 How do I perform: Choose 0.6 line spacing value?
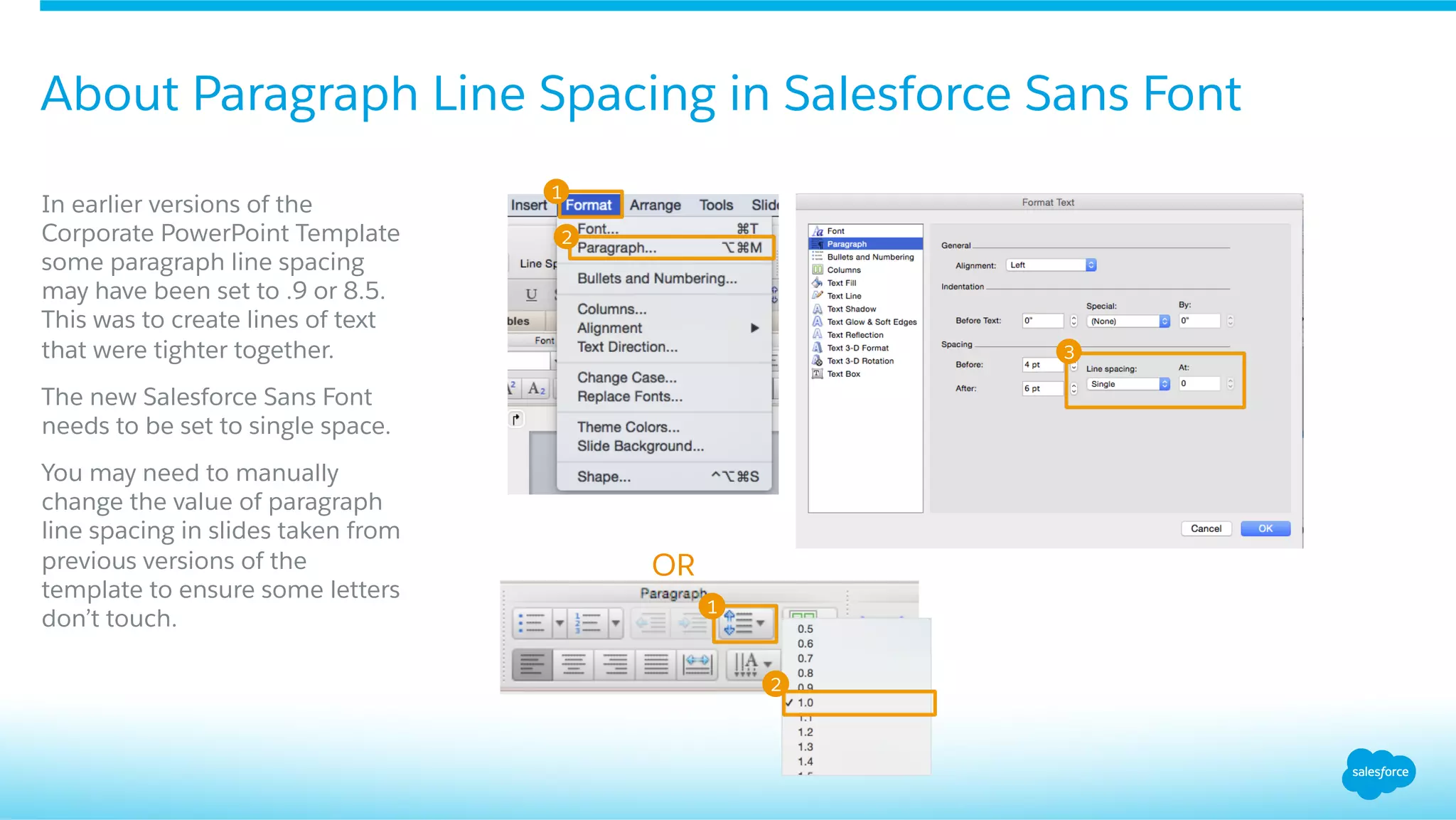(x=805, y=644)
